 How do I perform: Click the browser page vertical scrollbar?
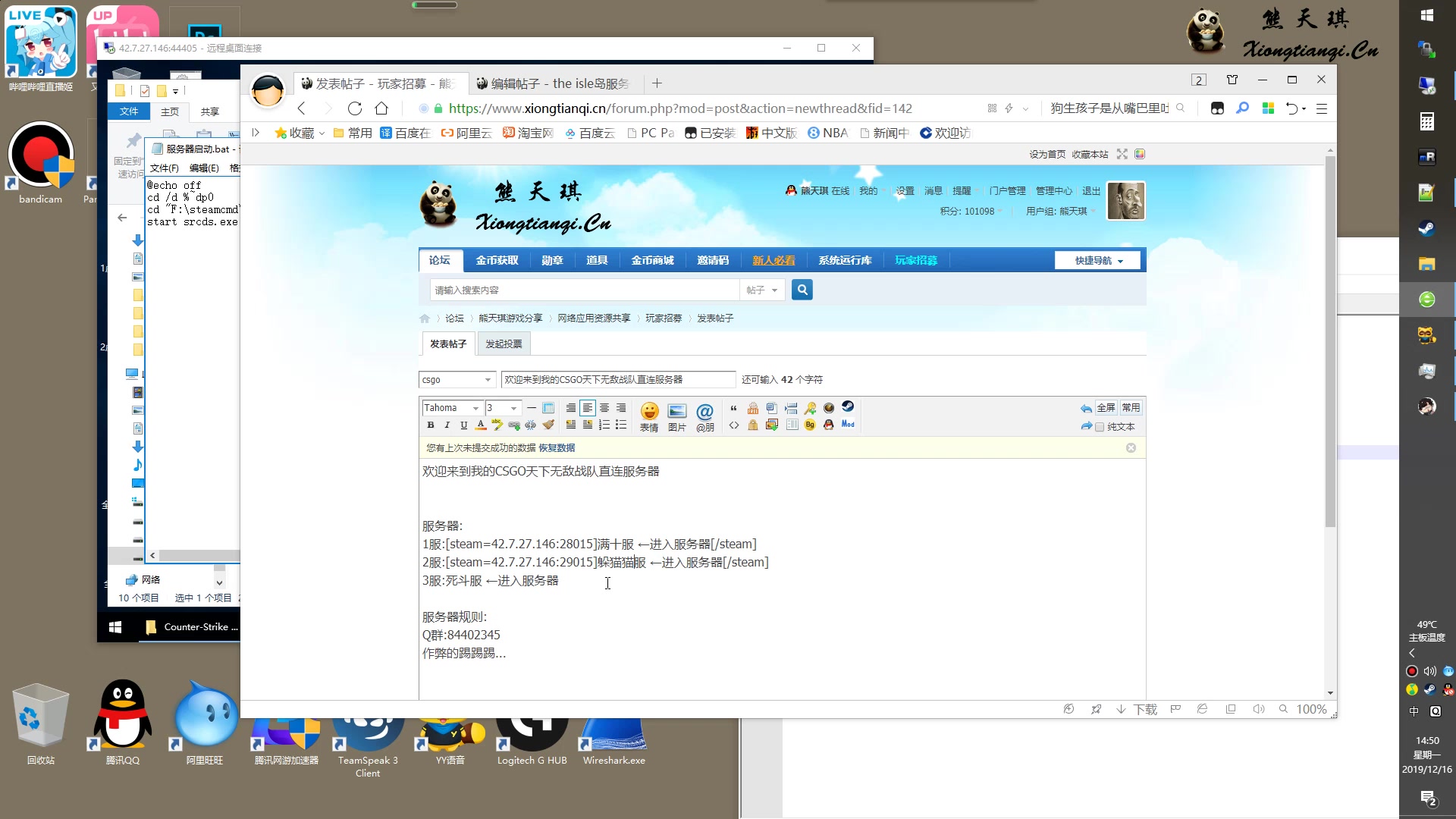[1330, 341]
